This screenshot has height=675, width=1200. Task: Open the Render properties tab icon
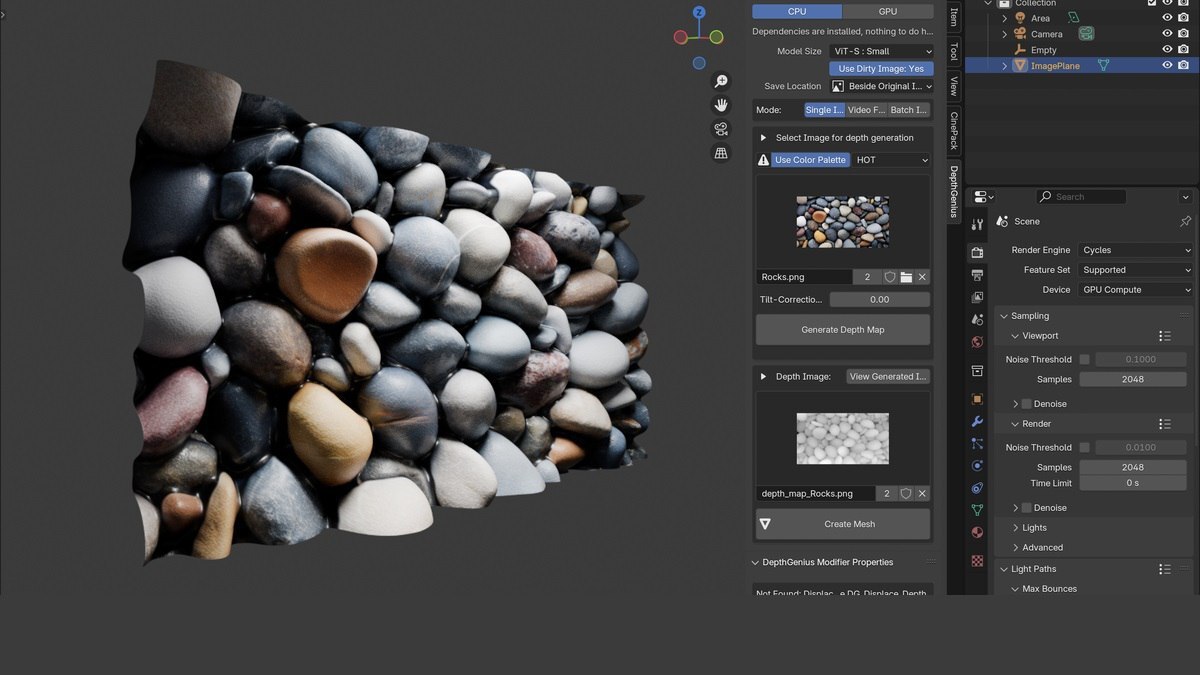pos(977,252)
